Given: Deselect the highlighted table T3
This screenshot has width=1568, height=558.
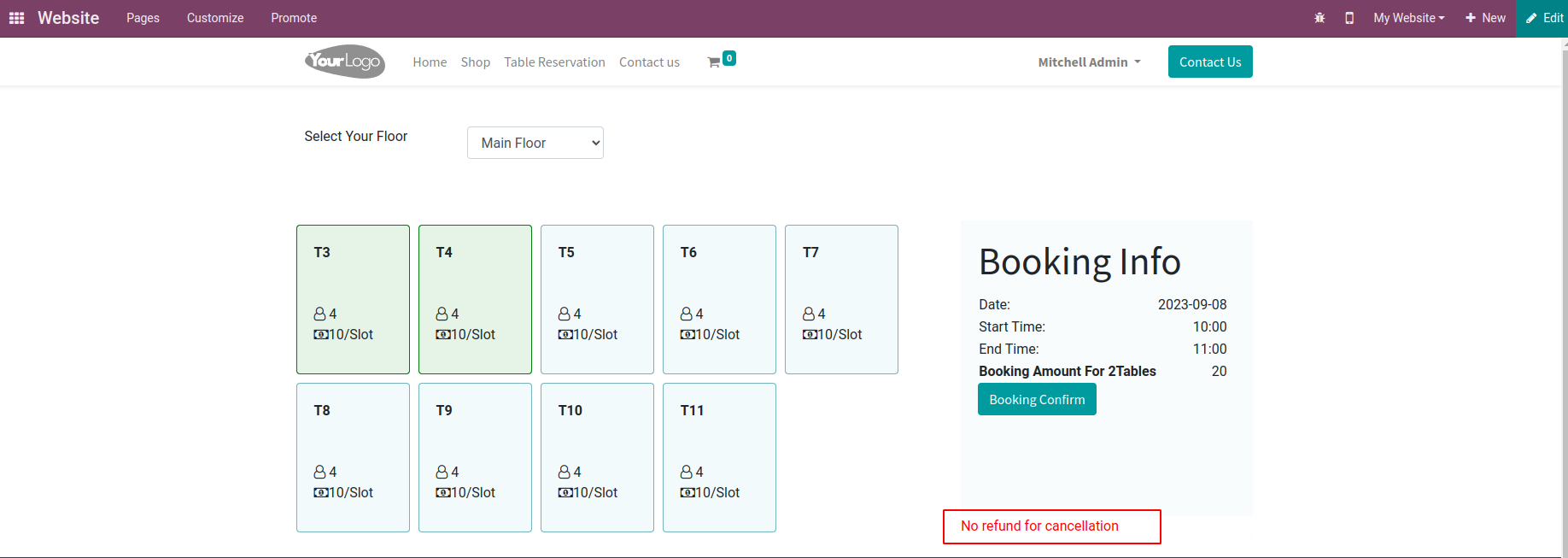Looking at the screenshot, I should (353, 299).
